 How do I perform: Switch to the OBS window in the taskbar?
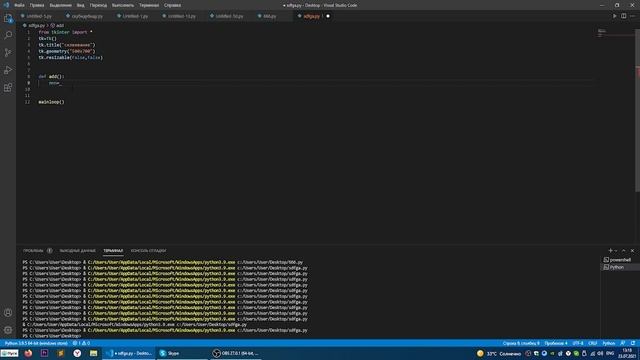(x=236, y=353)
